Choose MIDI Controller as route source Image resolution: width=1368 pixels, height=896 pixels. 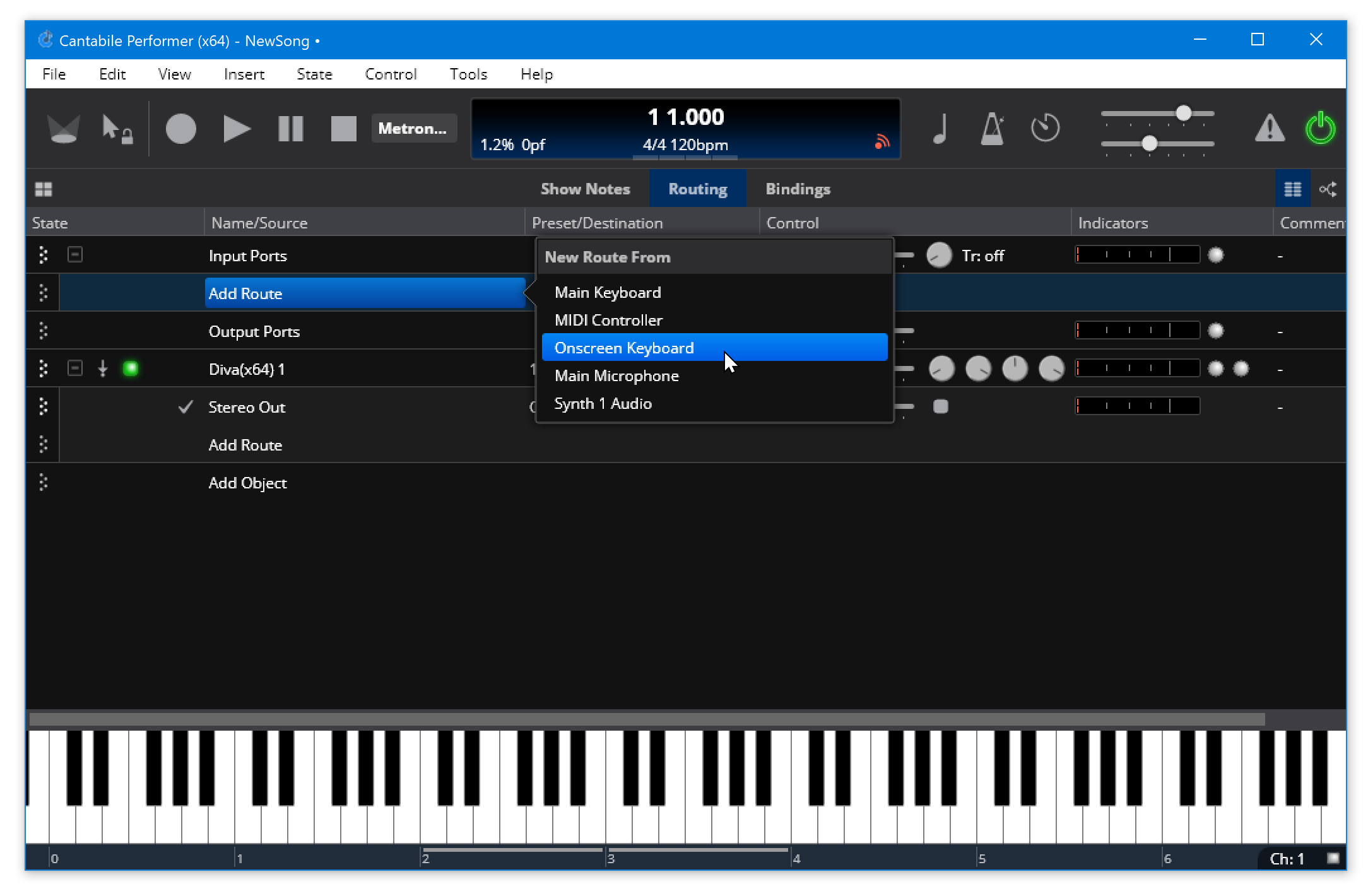[x=714, y=320]
